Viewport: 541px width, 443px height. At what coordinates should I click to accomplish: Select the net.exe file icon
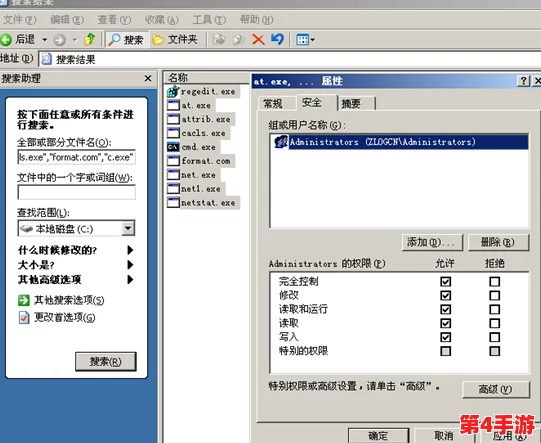point(173,175)
